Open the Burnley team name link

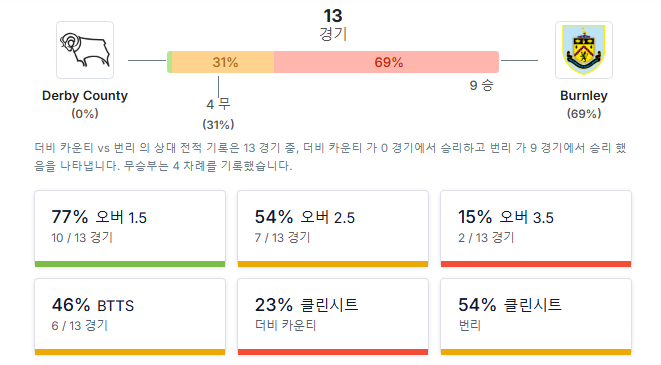[583, 96]
